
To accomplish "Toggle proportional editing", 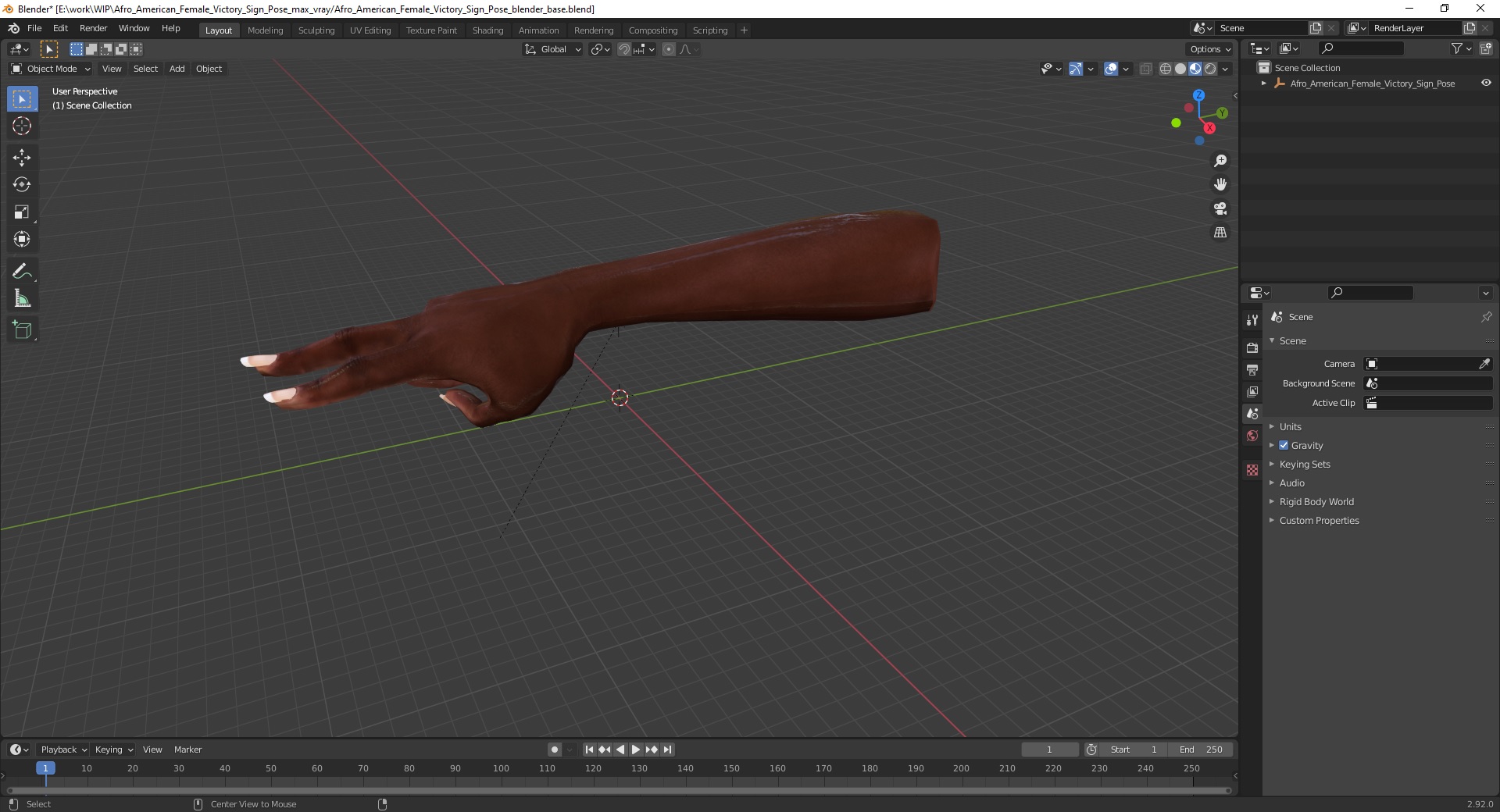I will tap(669, 49).
